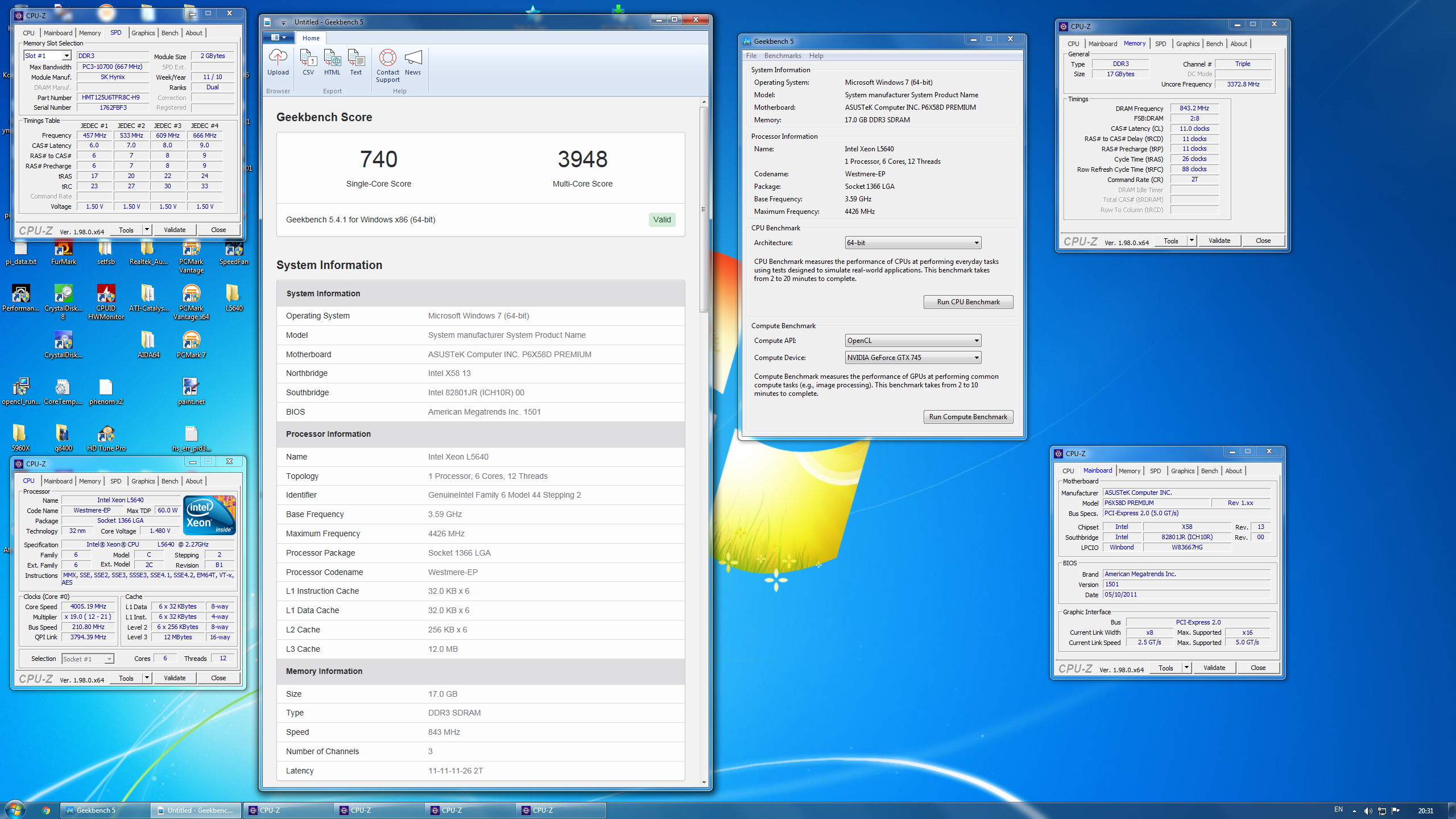Click the Valid badge in results
Screen dimensions: 1456x819
(662, 220)
